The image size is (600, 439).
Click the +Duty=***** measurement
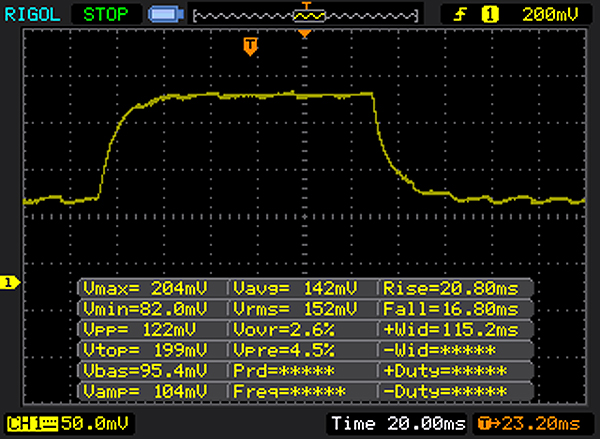[x=445, y=371]
